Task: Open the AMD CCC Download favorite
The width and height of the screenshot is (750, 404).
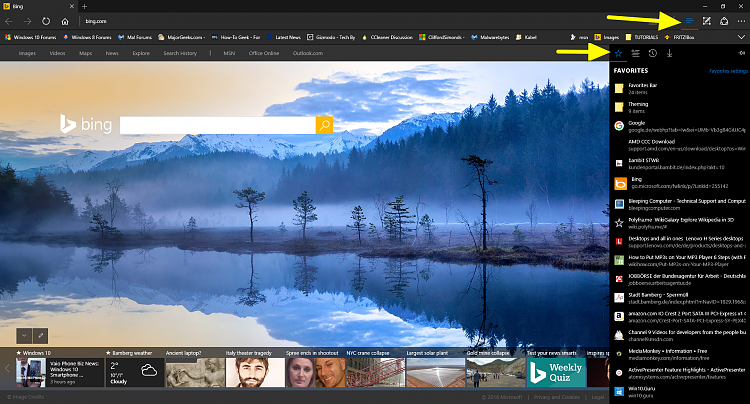Action: (680, 145)
